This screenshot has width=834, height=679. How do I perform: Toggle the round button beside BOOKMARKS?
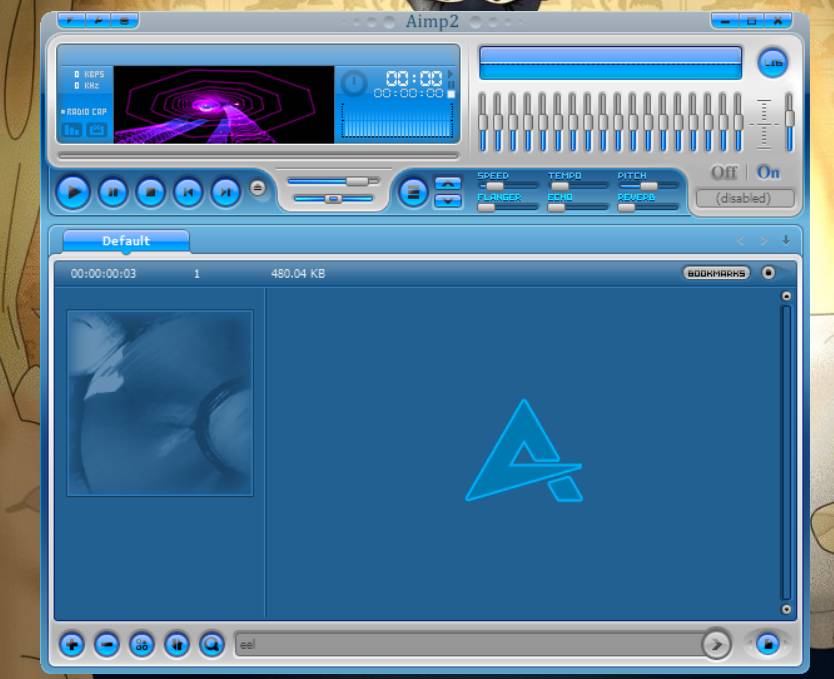(768, 273)
